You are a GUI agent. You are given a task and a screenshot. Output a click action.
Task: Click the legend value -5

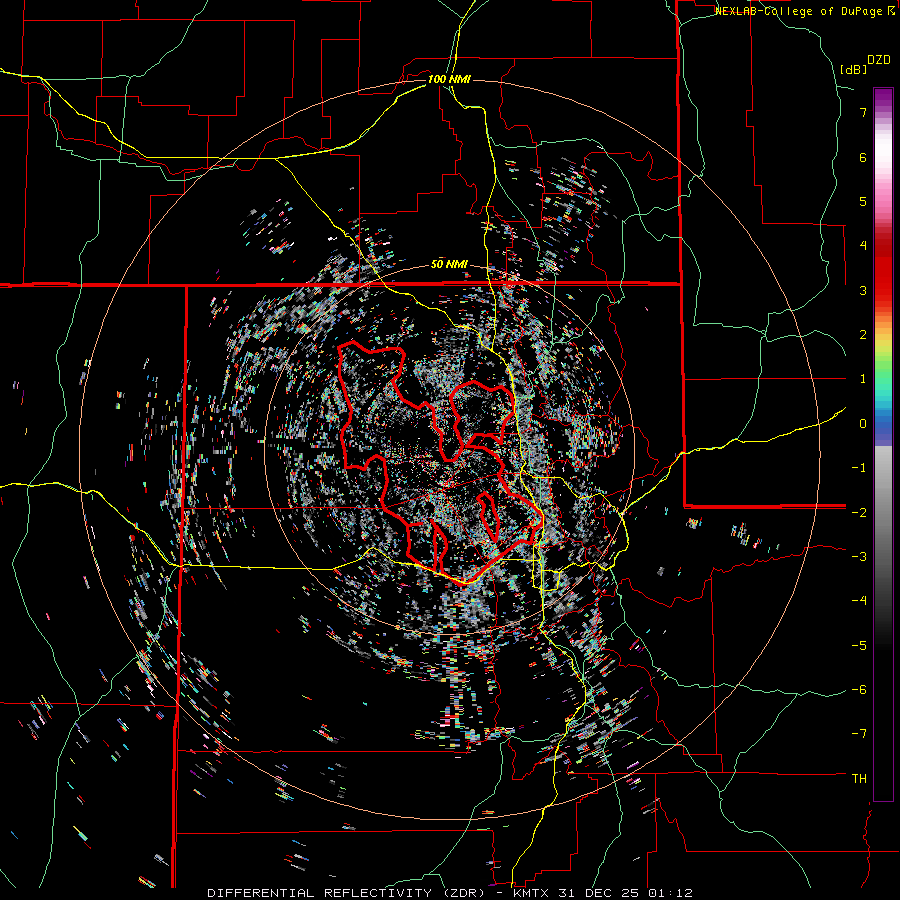[859, 645]
